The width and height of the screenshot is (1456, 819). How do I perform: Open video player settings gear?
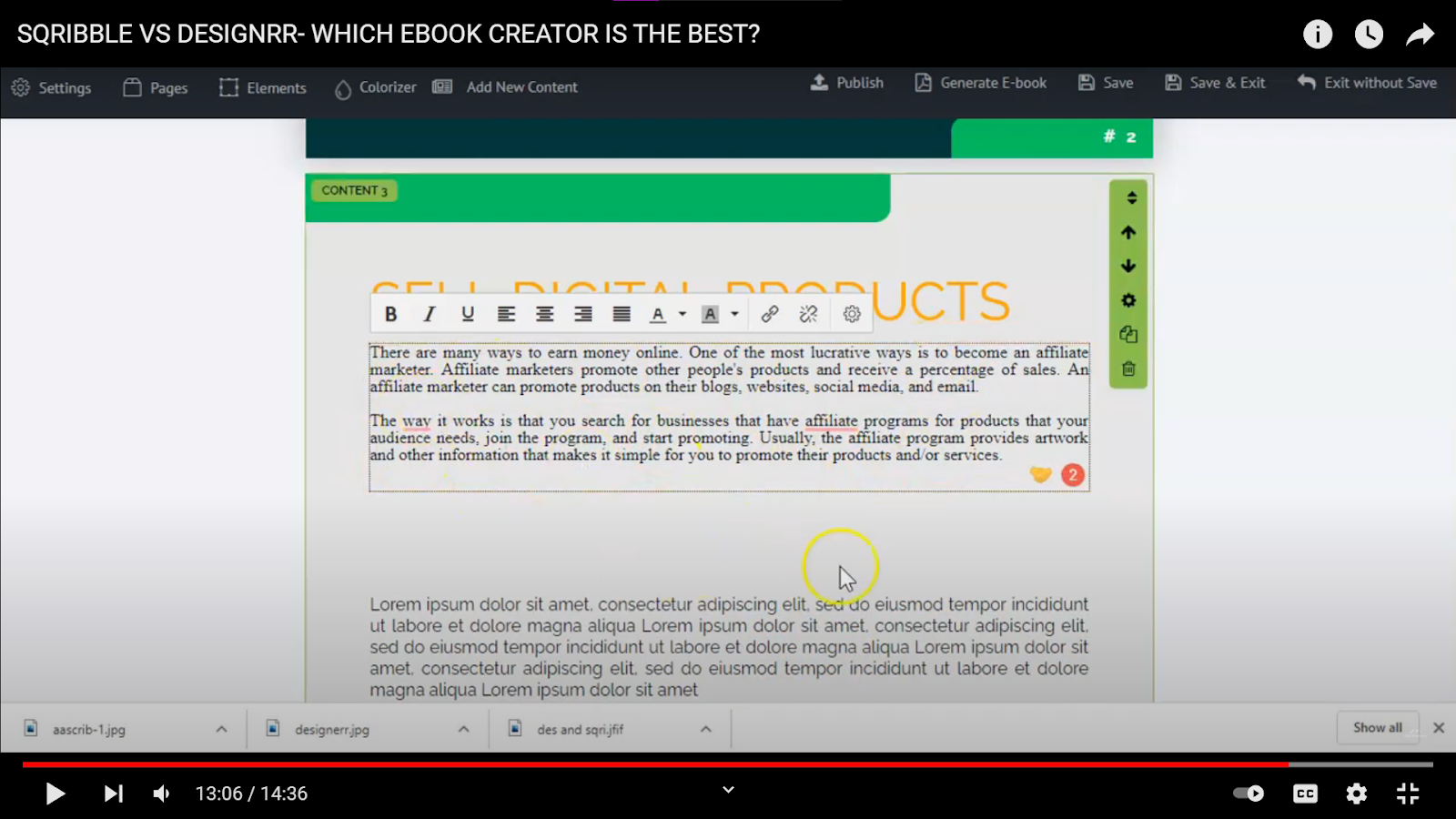tap(1357, 794)
